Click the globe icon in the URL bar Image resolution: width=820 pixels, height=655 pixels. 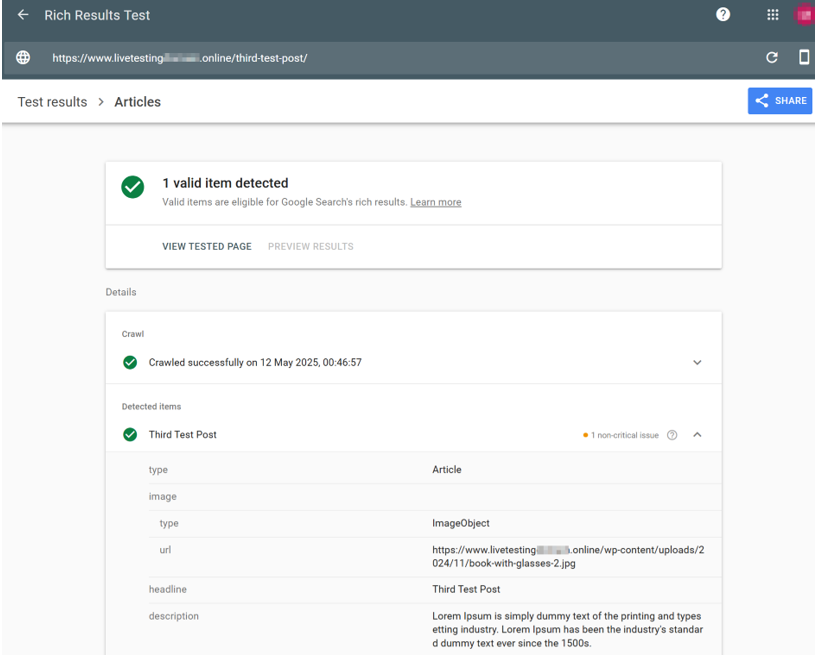[x=22, y=57]
